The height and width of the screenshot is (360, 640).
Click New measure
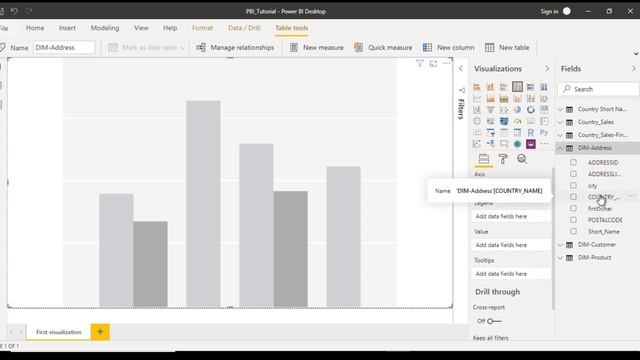point(317,47)
